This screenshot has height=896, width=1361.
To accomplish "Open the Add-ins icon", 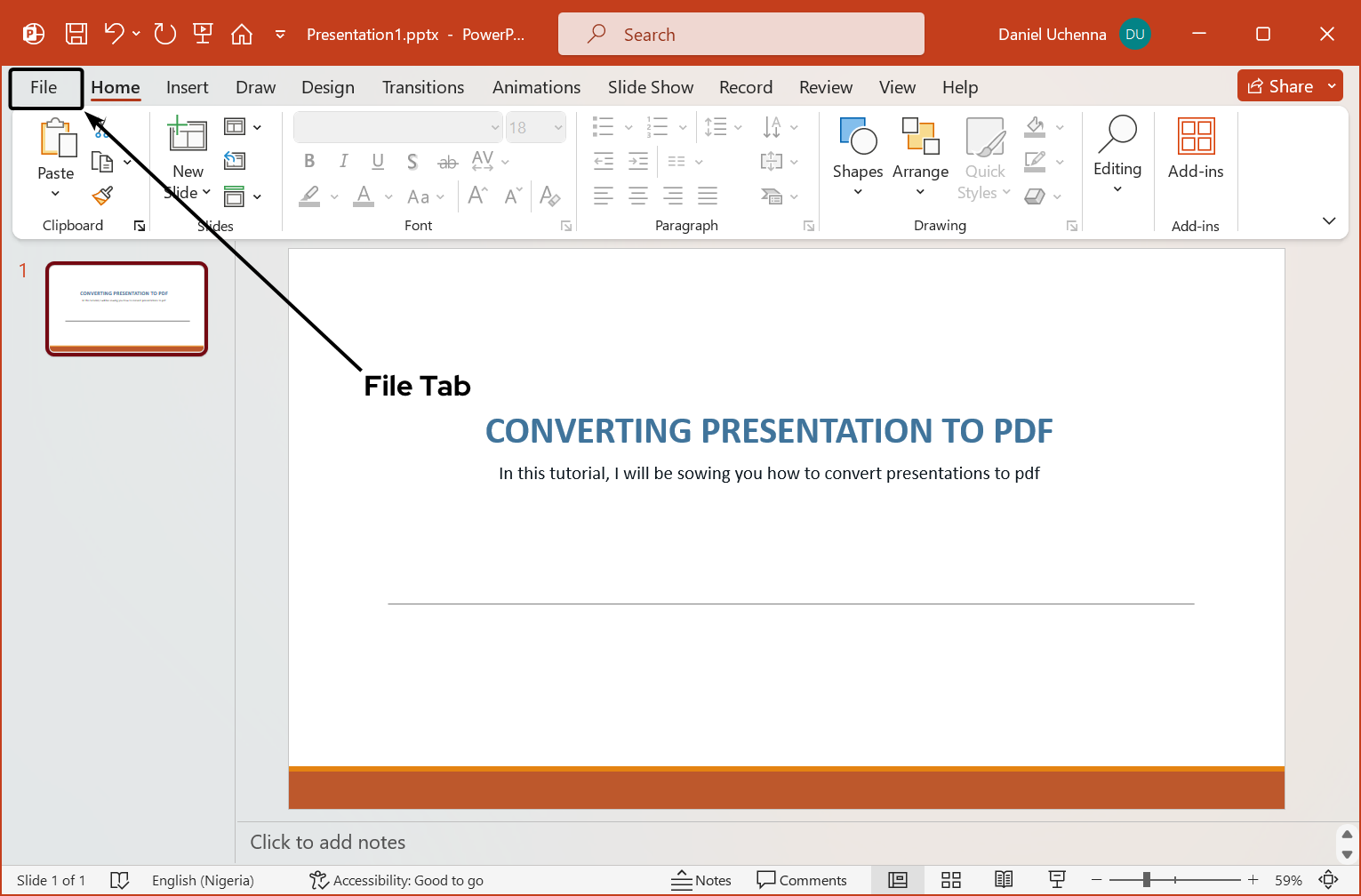I will coord(1195,147).
